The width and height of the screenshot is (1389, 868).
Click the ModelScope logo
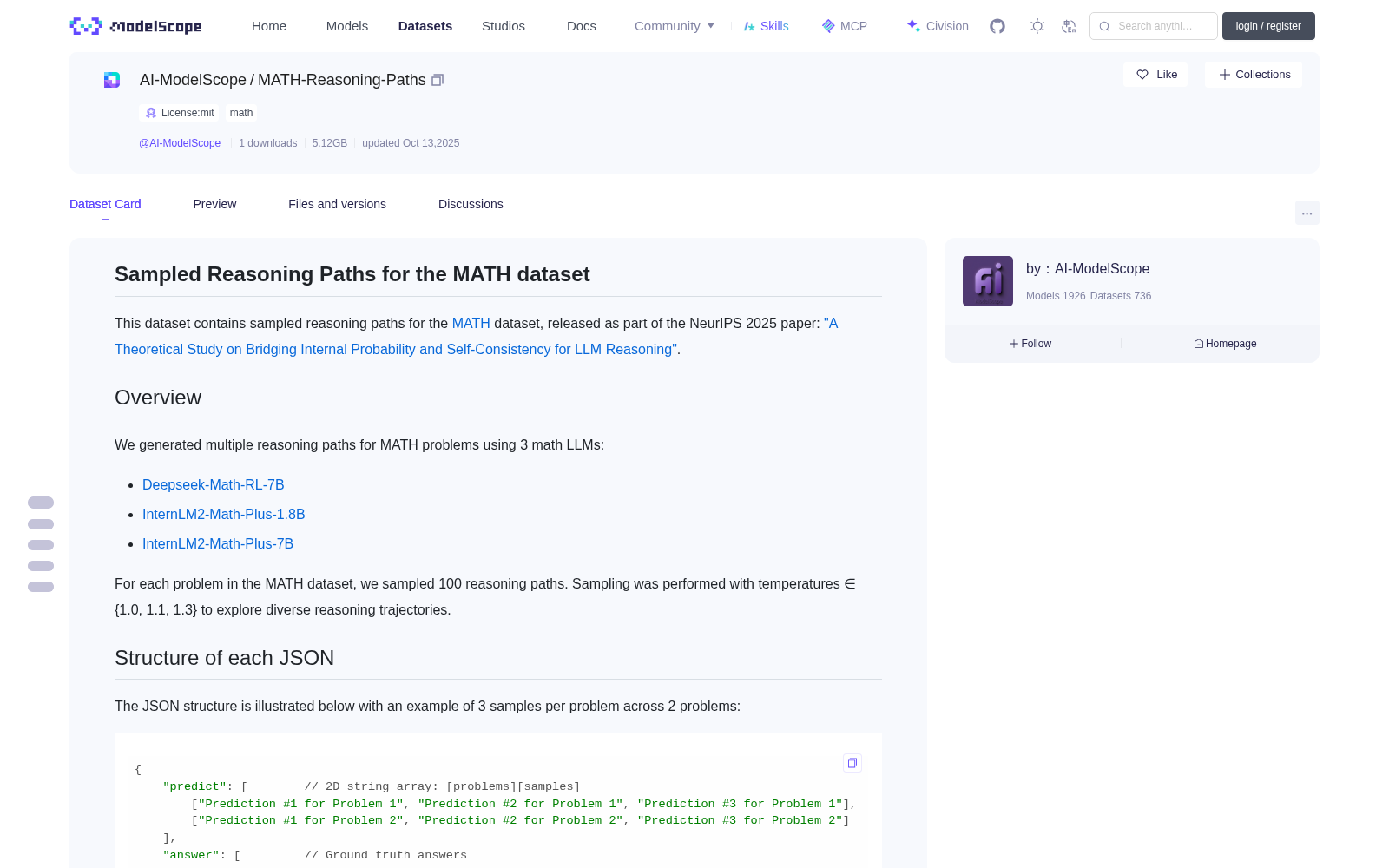136,26
